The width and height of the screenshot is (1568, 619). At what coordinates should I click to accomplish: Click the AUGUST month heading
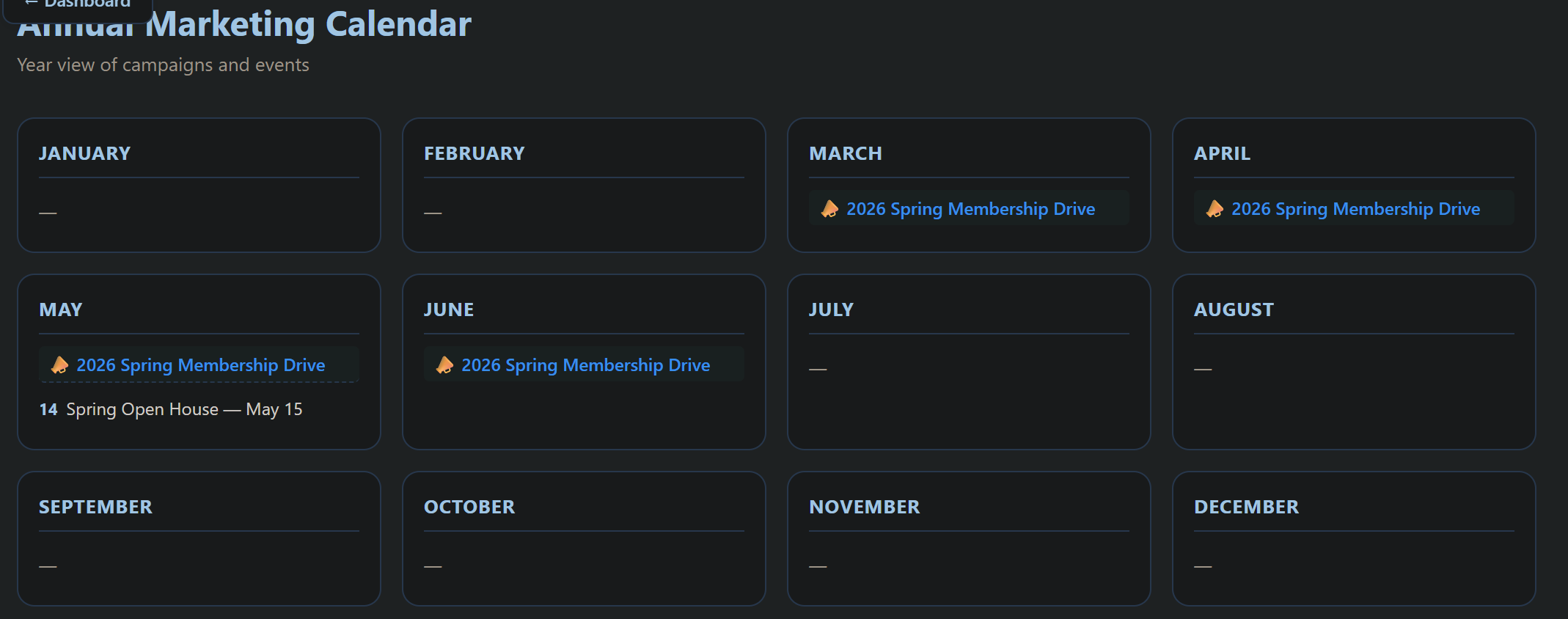[1234, 309]
